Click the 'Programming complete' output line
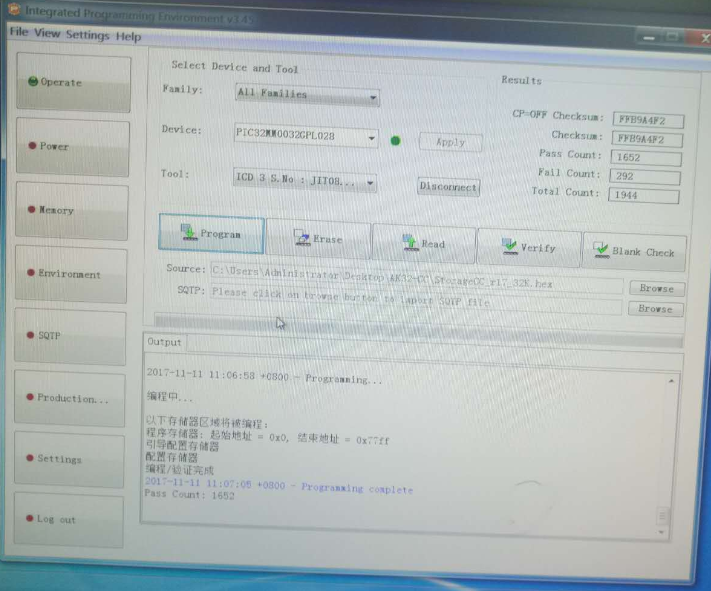 (x=278, y=486)
